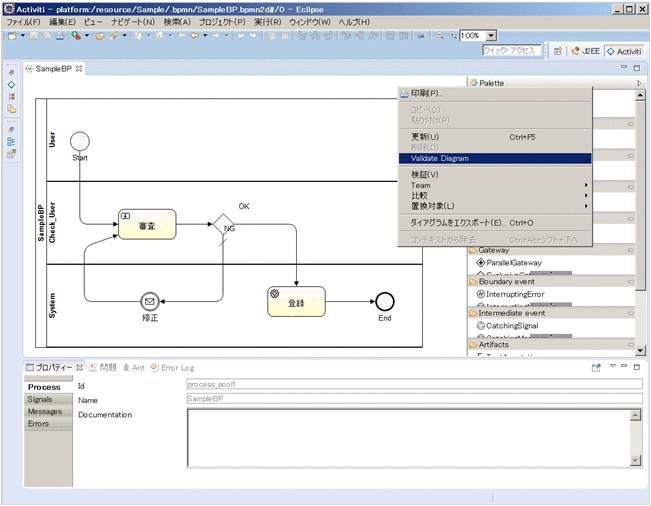This screenshot has height=506, width=651.
Task: Open the プロジェクト(P) menu
Action: click(x=222, y=21)
